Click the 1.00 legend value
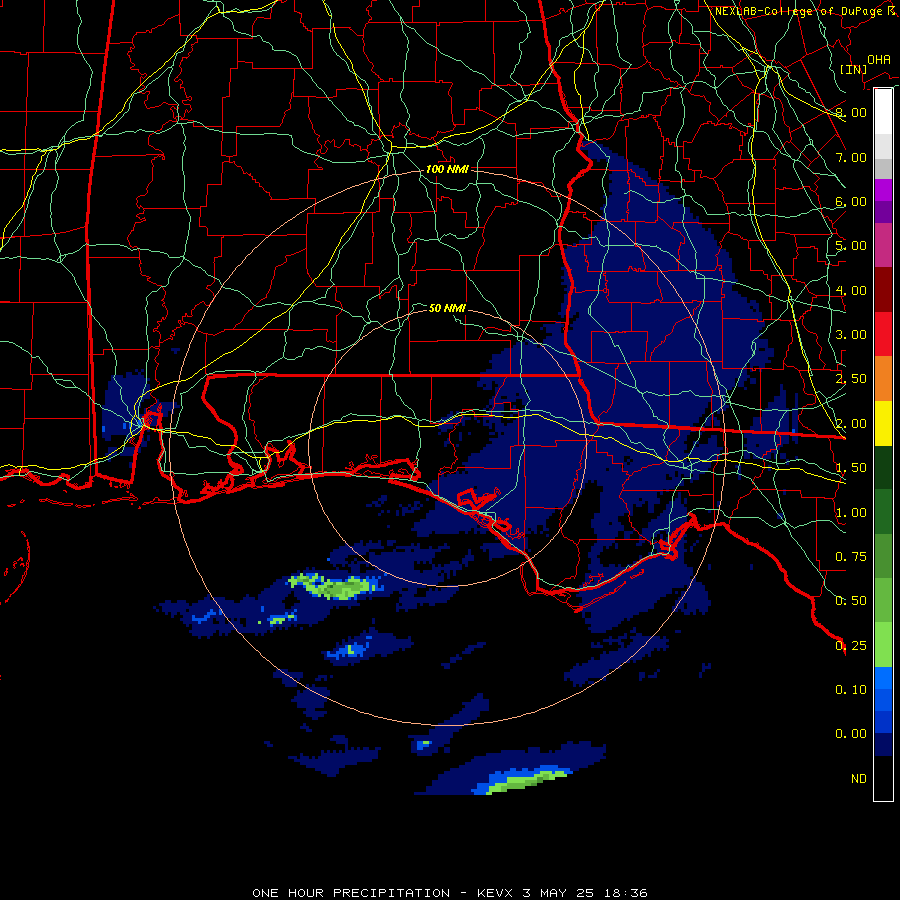The image size is (900, 900). tap(851, 513)
